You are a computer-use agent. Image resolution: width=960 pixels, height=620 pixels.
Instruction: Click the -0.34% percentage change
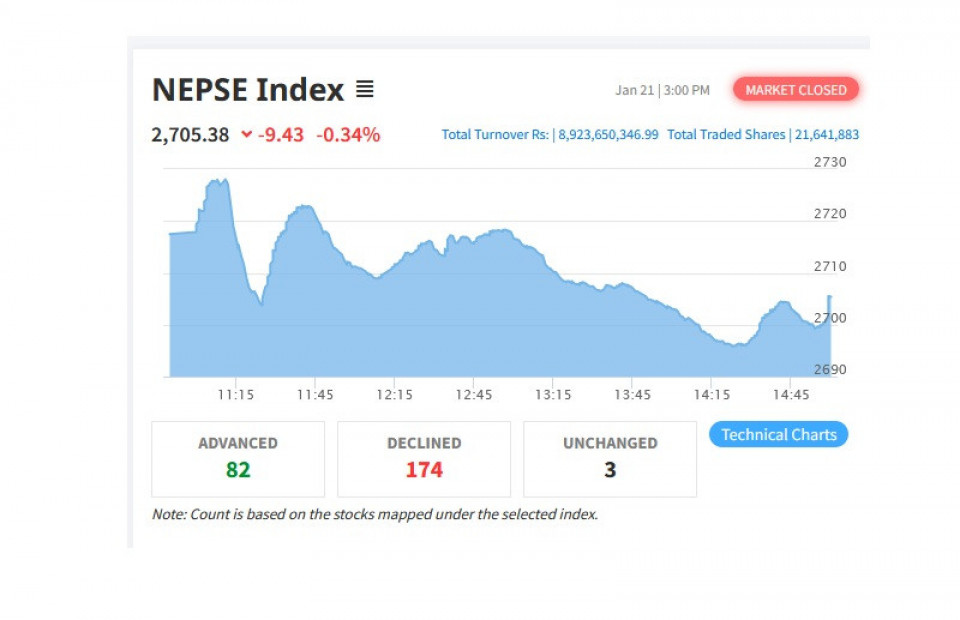(x=348, y=135)
